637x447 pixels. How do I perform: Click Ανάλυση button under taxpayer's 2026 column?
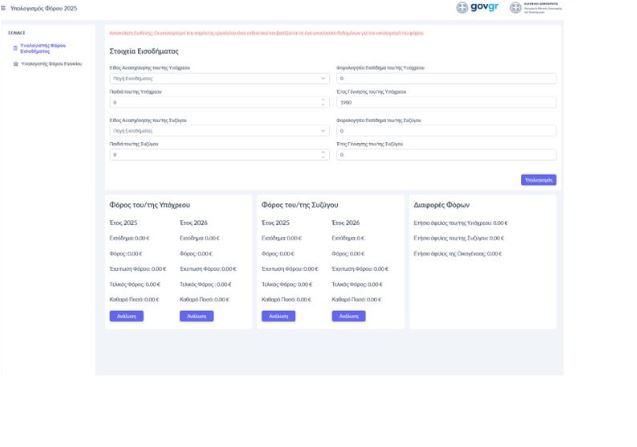196,316
